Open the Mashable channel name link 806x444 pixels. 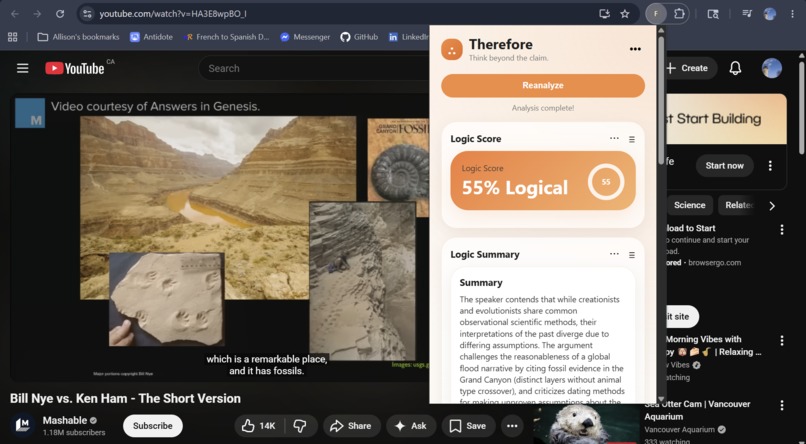click(x=65, y=420)
